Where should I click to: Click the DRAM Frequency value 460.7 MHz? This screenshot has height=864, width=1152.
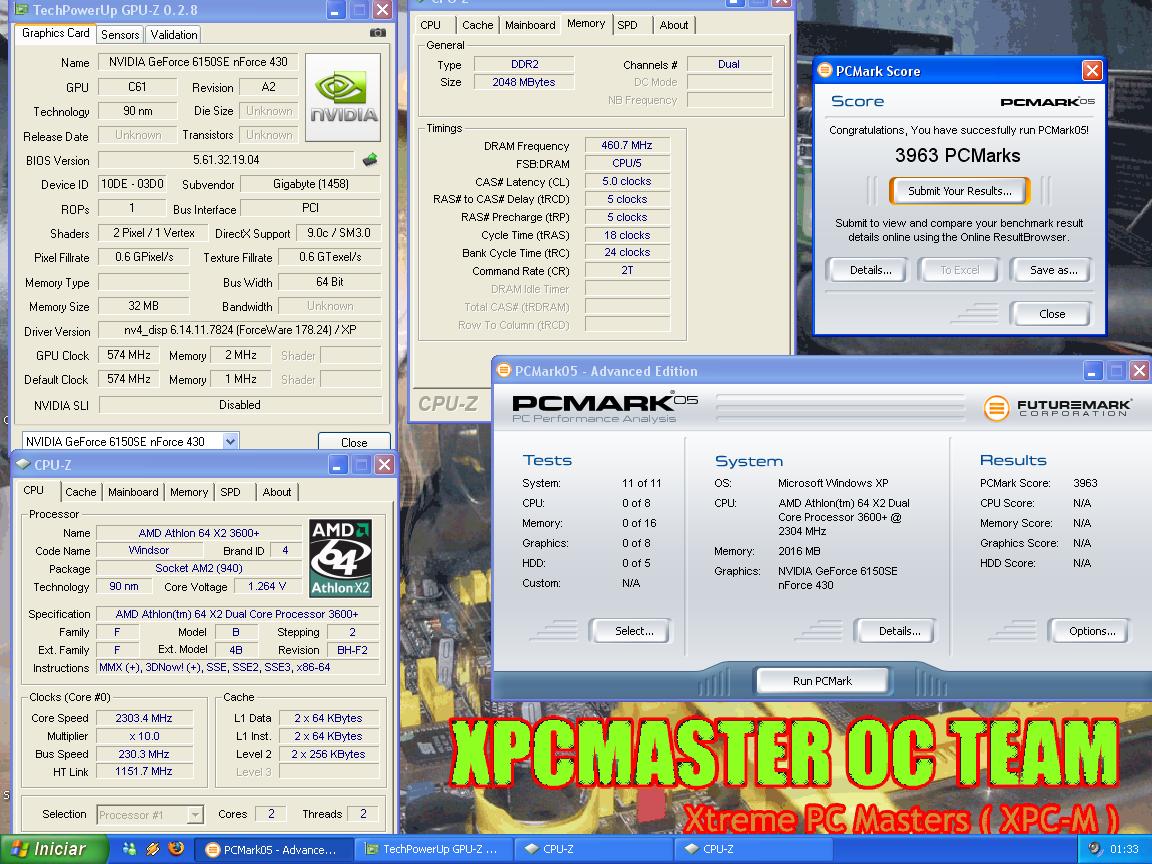627,145
